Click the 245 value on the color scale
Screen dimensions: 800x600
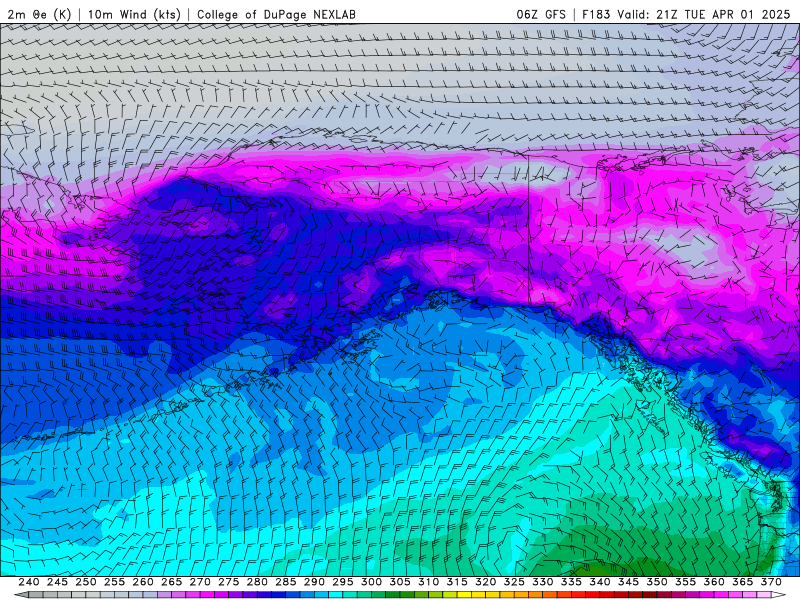(57, 582)
